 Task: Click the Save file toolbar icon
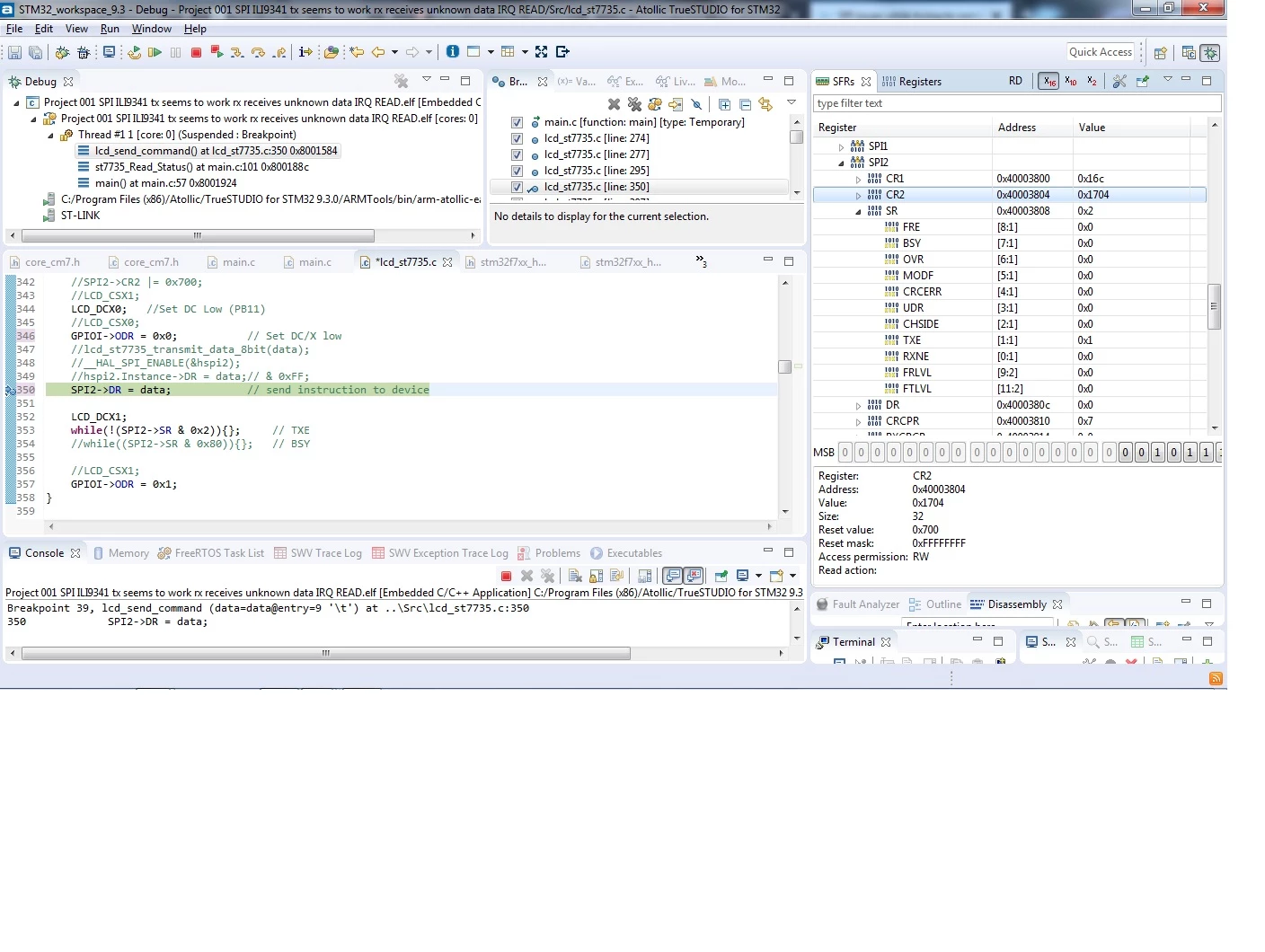coord(14,52)
